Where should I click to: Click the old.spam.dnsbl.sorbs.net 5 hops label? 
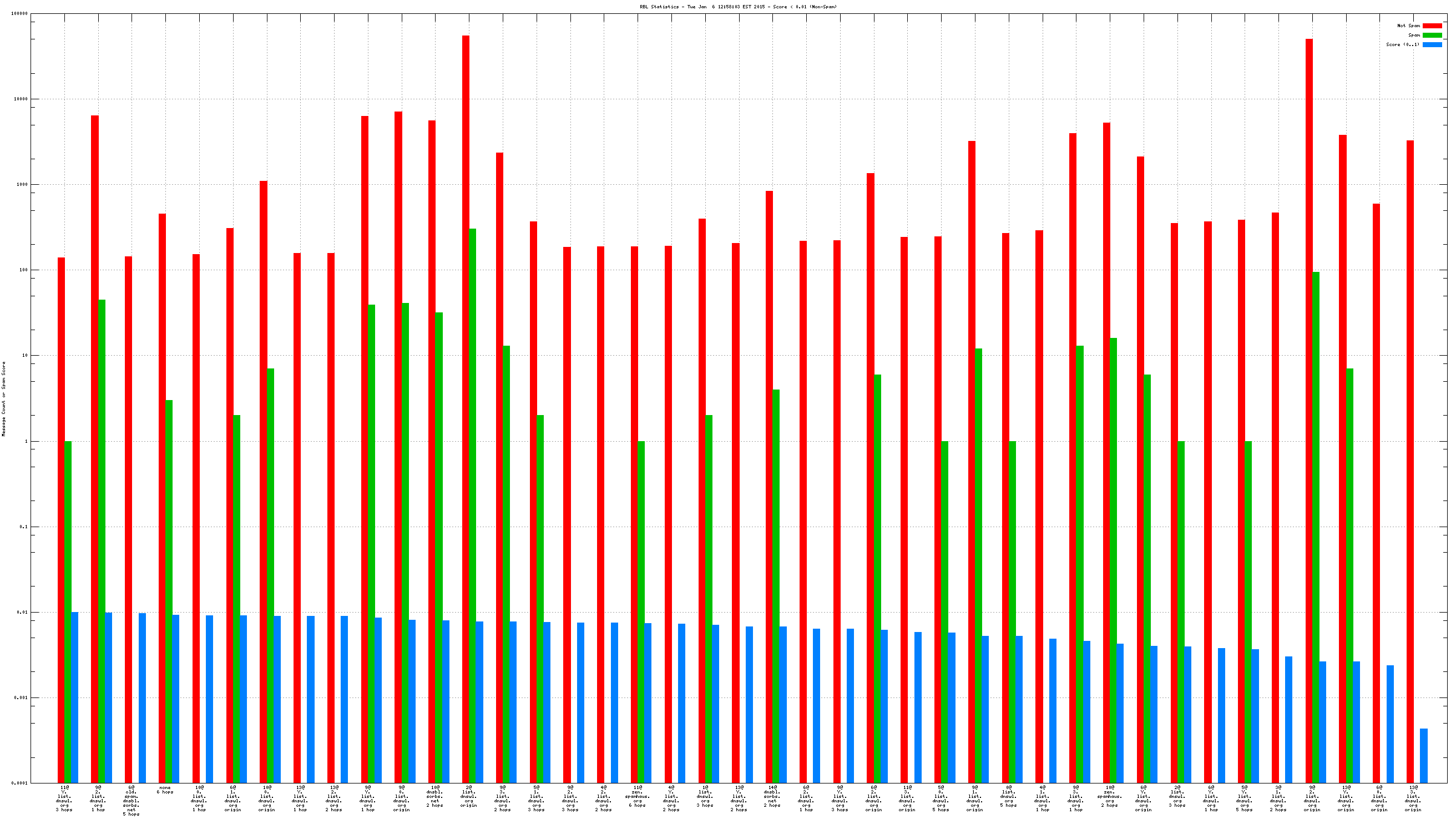pos(131,800)
